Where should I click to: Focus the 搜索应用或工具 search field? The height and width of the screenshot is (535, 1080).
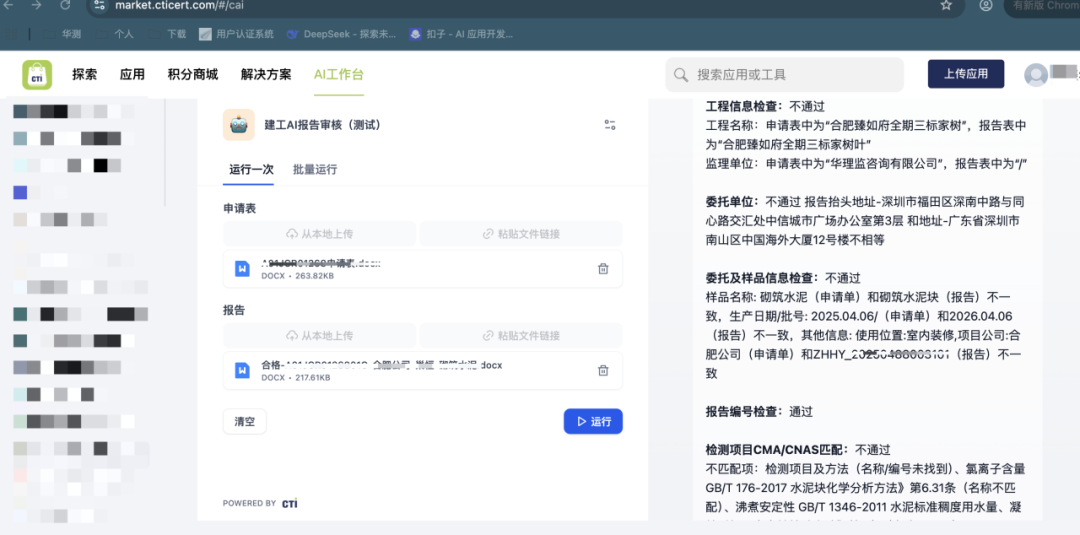pos(790,75)
